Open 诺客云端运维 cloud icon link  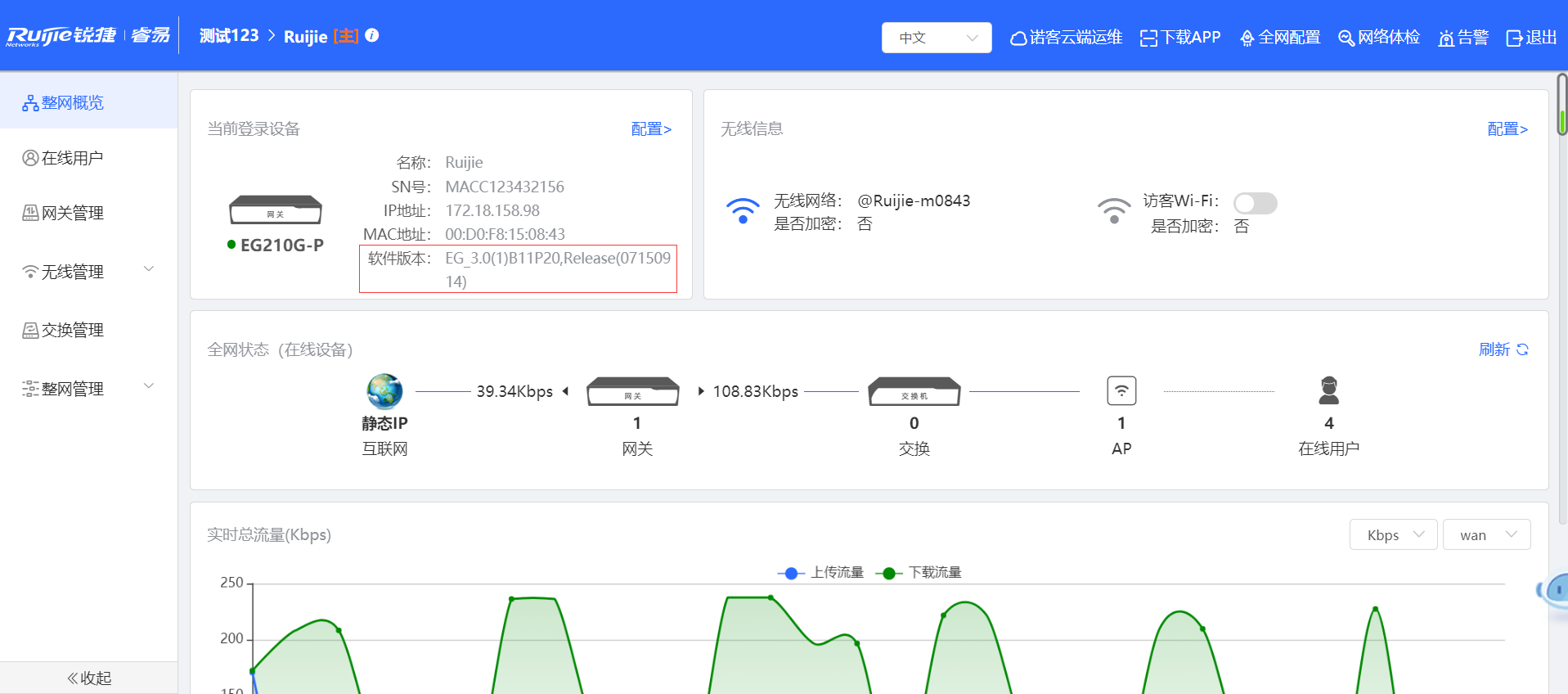point(1067,38)
